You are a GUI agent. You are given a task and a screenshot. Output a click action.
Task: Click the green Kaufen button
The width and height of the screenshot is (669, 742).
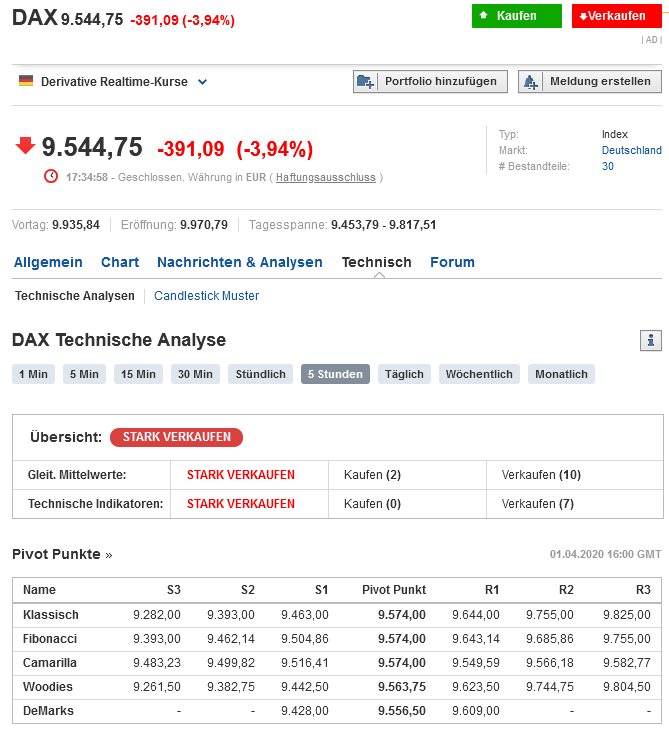tap(516, 16)
